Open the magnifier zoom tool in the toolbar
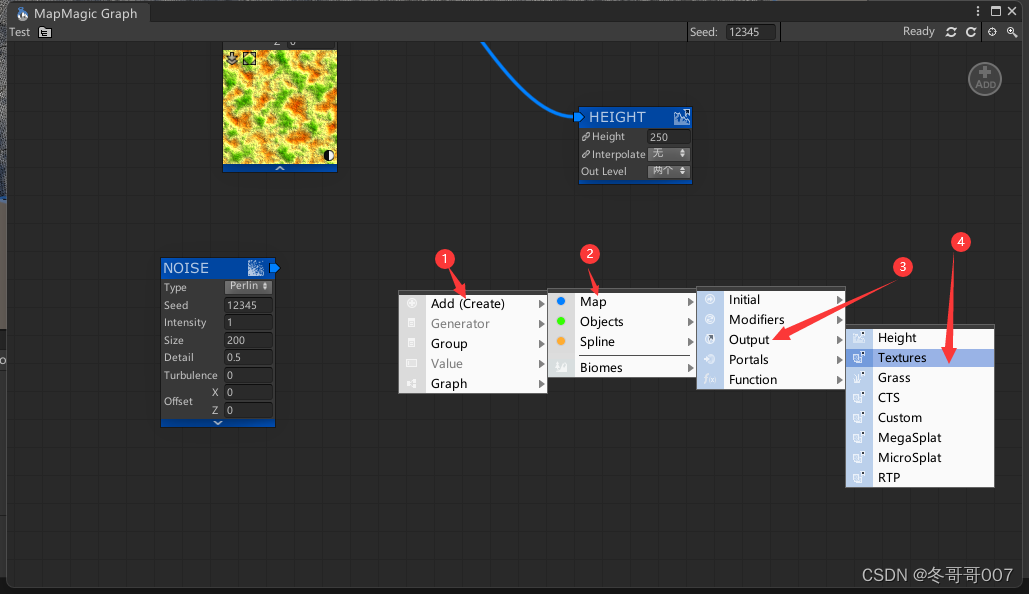The height and width of the screenshot is (594, 1029). pos(1013,32)
